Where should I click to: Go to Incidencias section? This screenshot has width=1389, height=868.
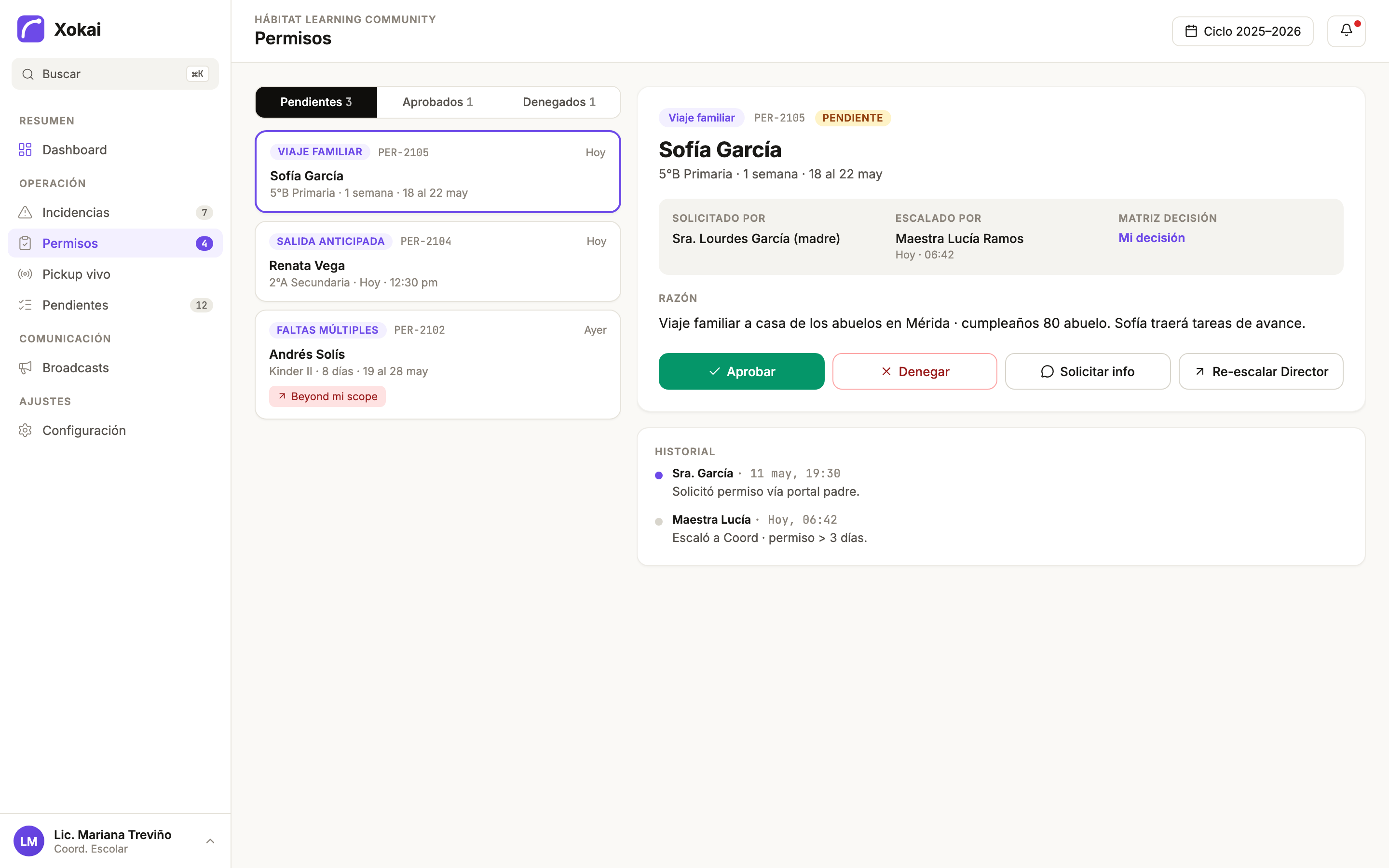coord(115,212)
